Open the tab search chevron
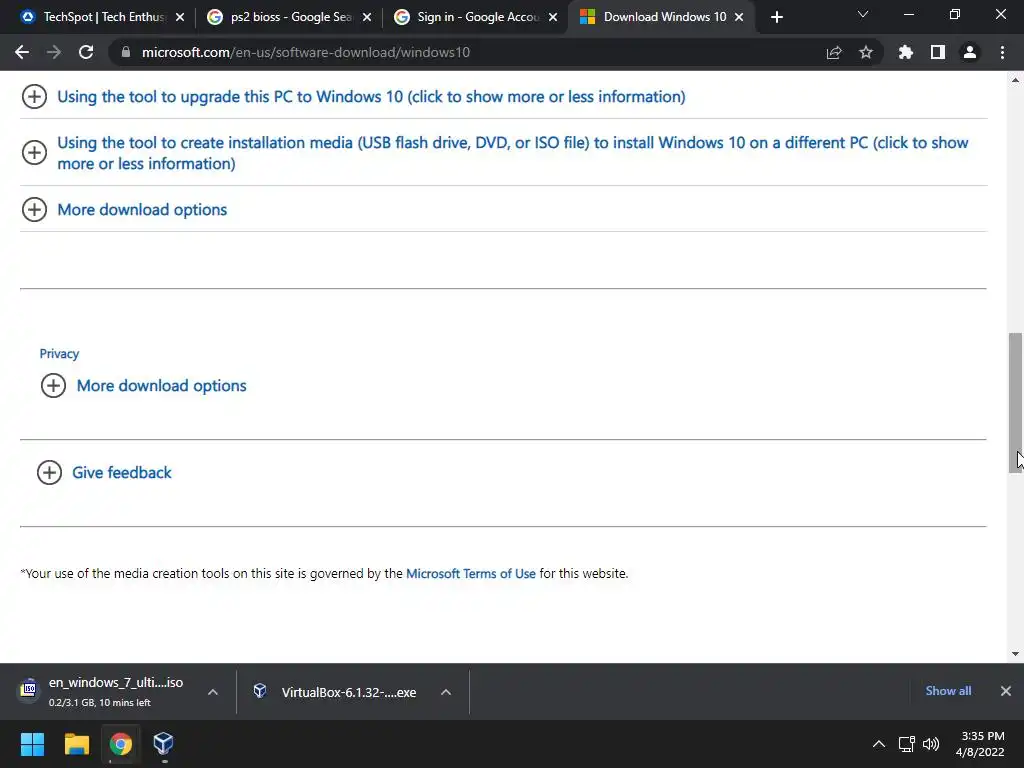This screenshot has width=1024, height=768. 863,14
